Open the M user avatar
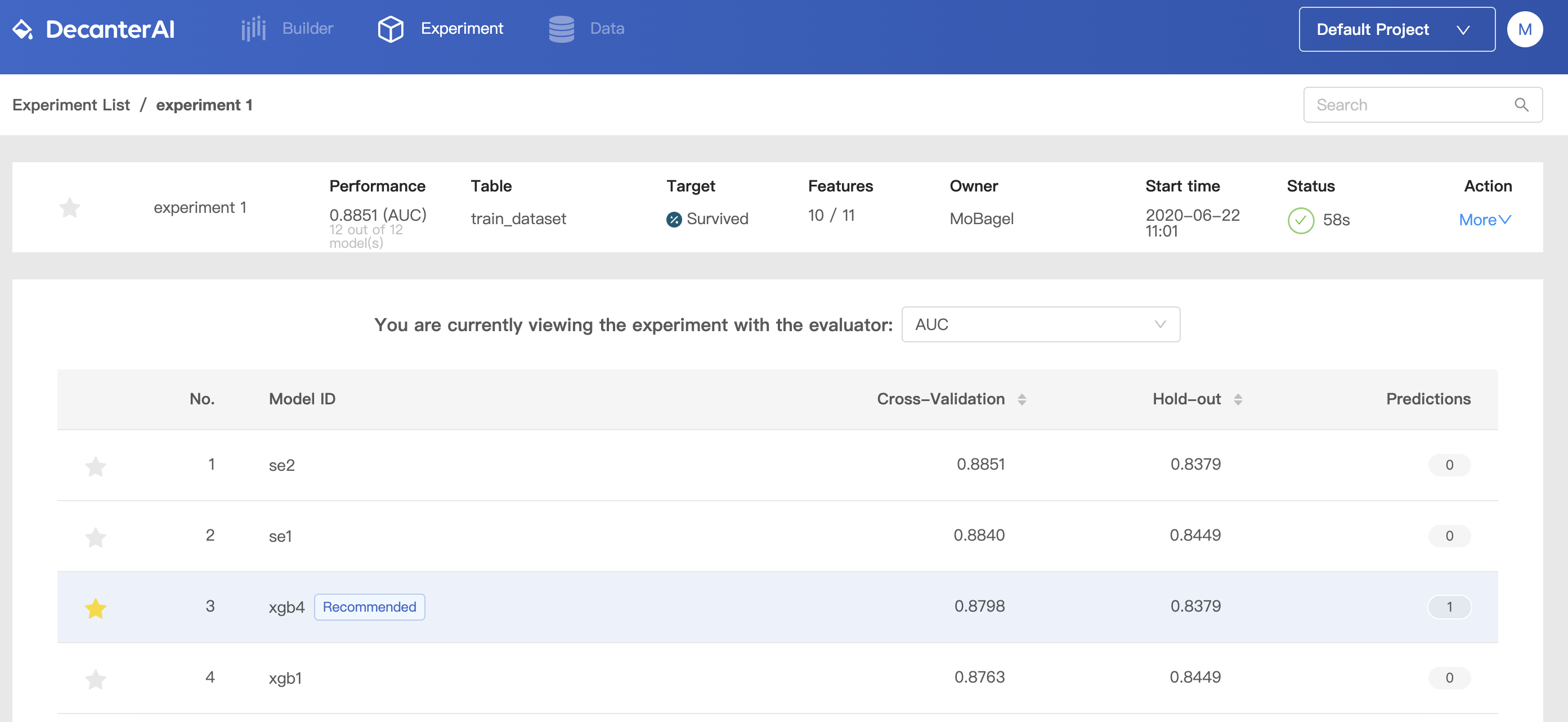Screen dimensions: 1568x722 tap(1524, 29)
